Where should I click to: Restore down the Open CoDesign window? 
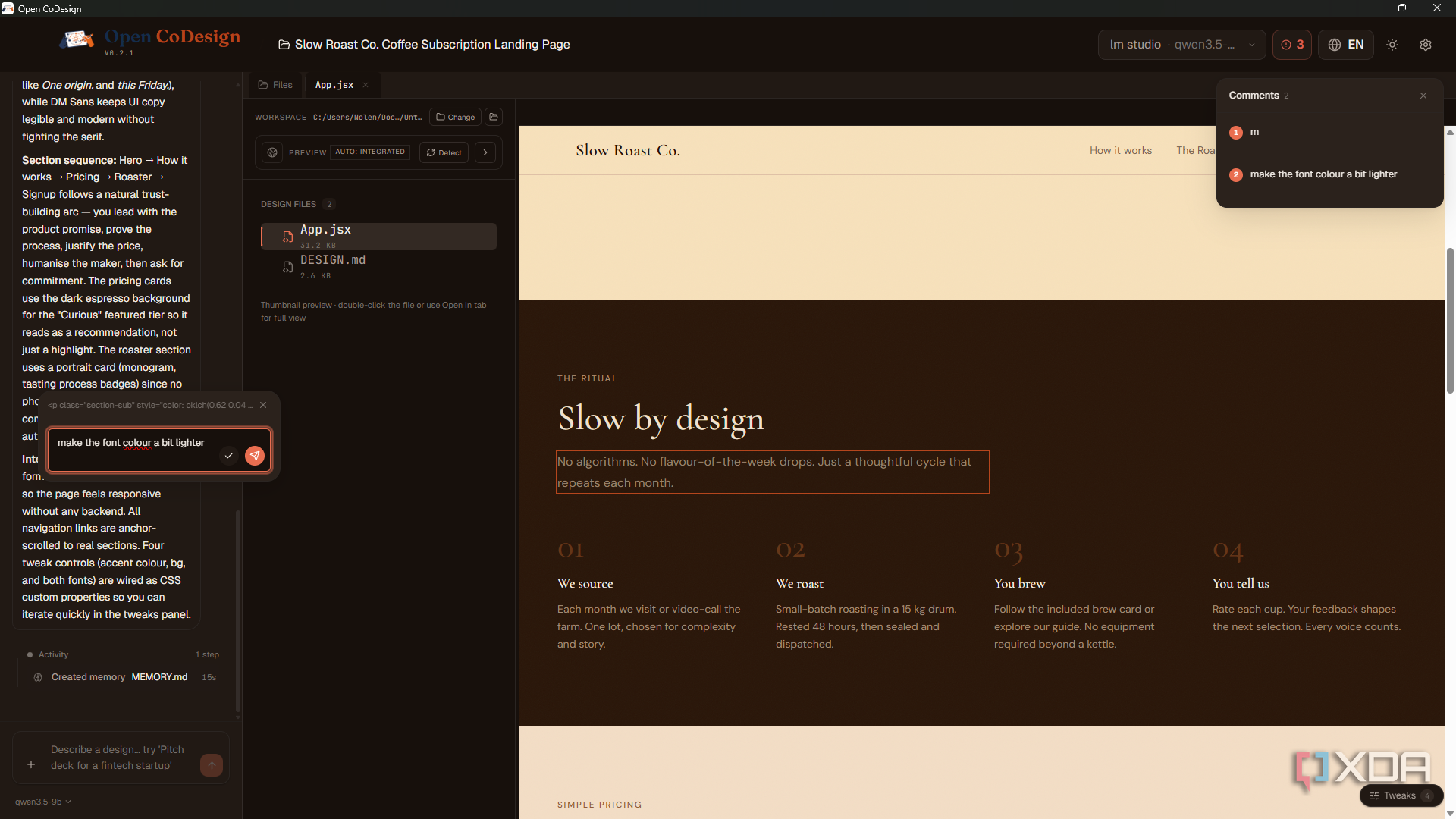[x=1402, y=8]
